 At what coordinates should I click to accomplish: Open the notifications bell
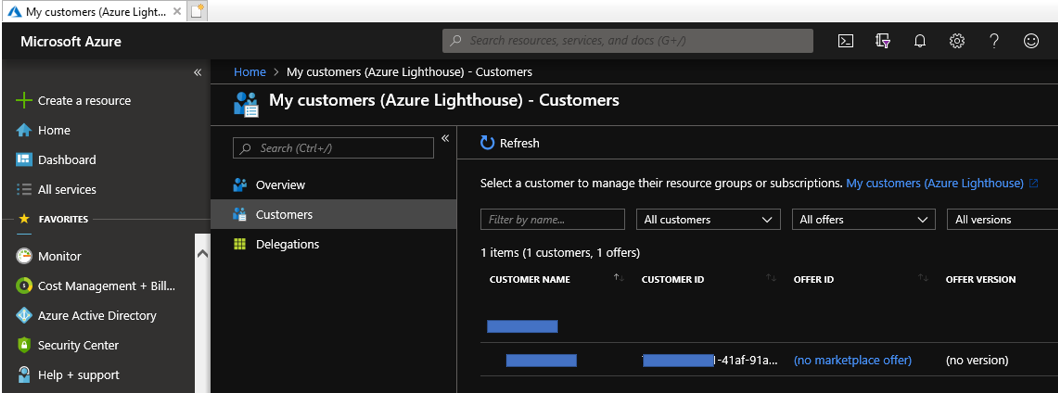point(919,41)
